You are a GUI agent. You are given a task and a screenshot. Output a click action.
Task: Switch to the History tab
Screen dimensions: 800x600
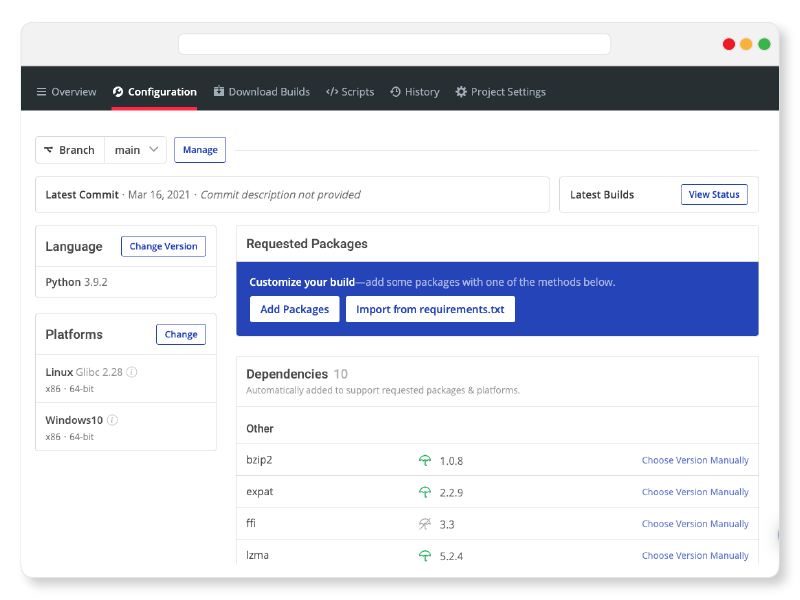click(x=415, y=92)
